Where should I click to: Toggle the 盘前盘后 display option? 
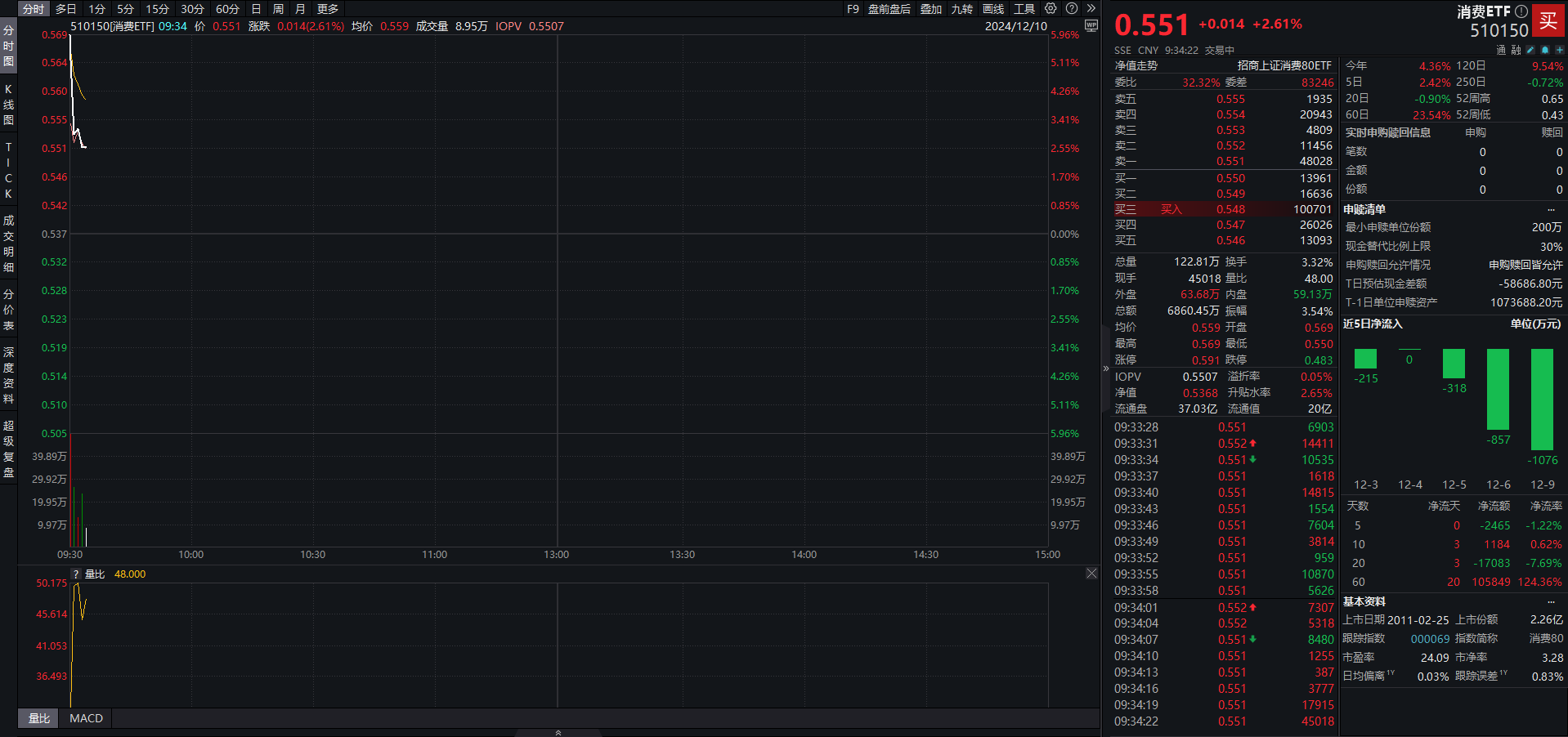(889, 9)
